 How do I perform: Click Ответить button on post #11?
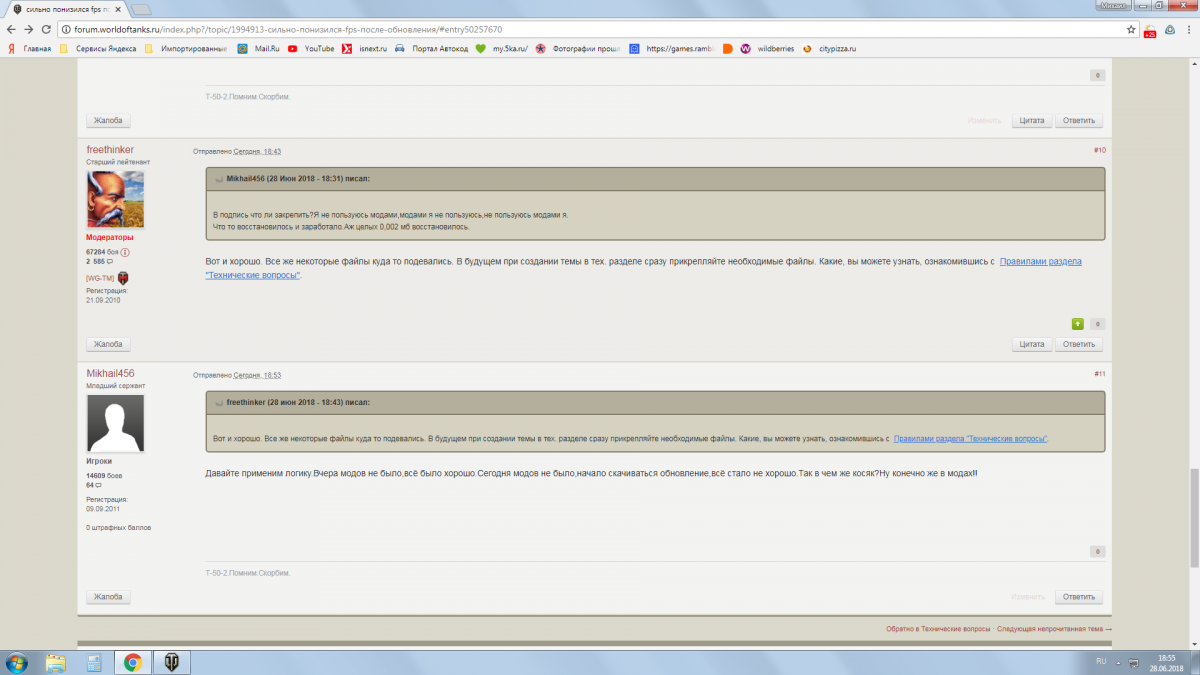[1079, 597]
